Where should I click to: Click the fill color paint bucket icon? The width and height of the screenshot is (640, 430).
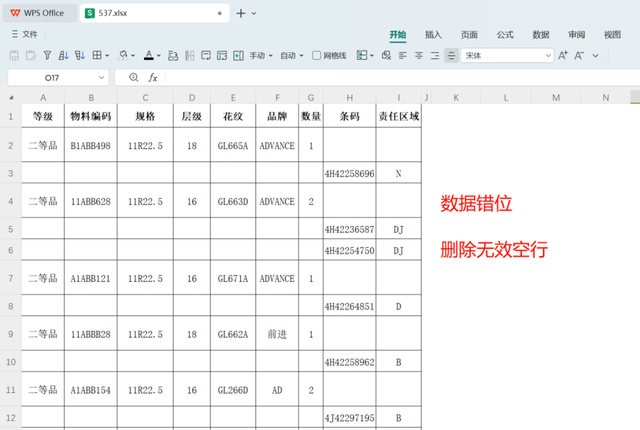(x=123, y=55)
